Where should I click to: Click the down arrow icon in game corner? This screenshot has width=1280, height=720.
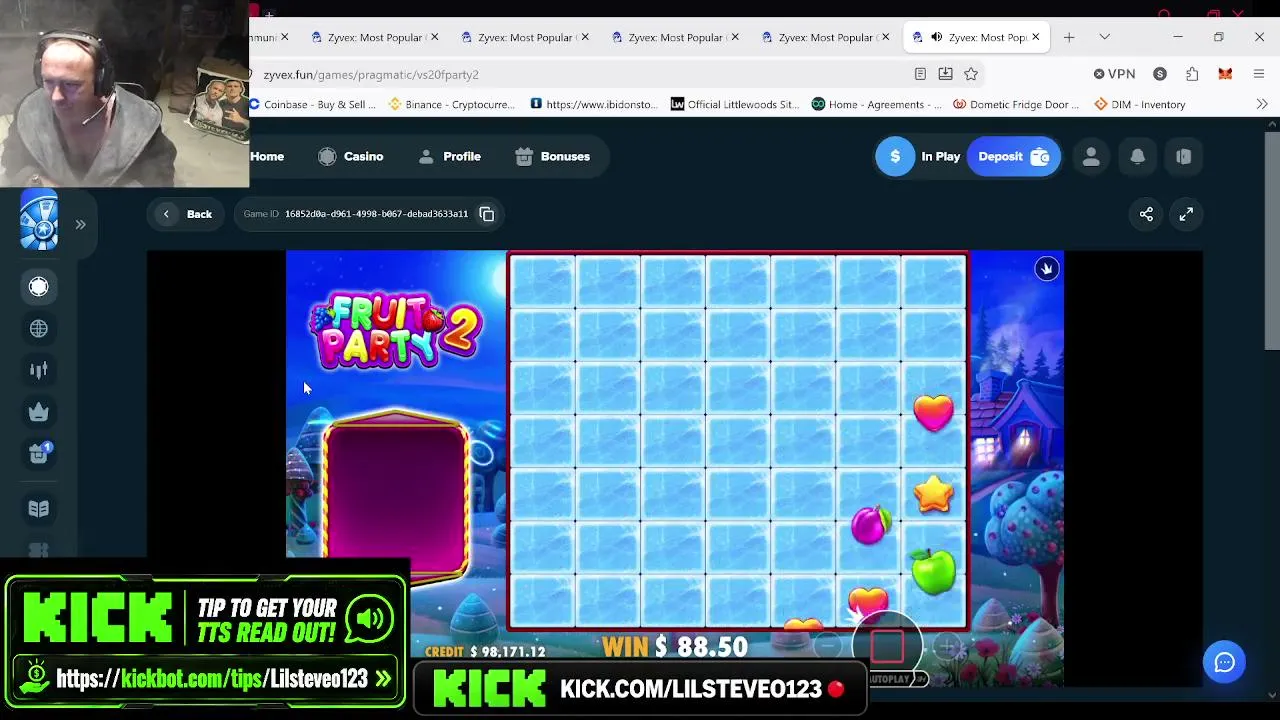(x=1046, y=269)
